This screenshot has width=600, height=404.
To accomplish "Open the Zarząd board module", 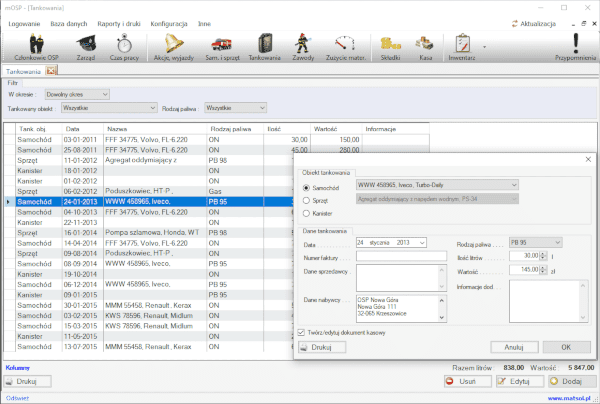I will click(x=86, y=47).
